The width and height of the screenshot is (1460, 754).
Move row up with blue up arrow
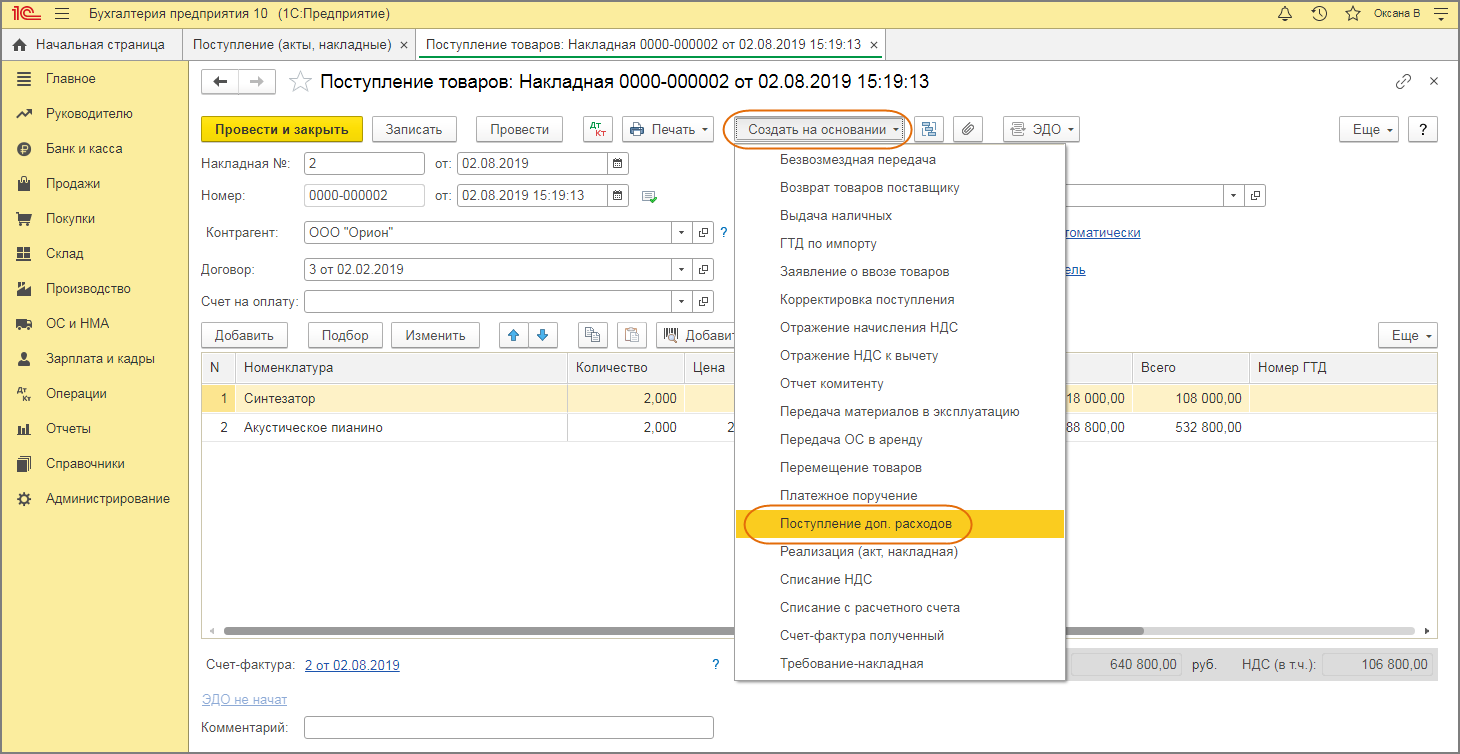coord(514,335)
